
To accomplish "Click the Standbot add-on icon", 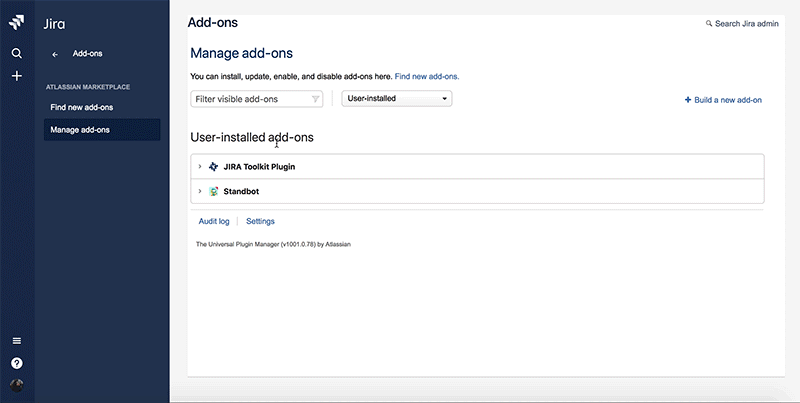I will [214, 191].
